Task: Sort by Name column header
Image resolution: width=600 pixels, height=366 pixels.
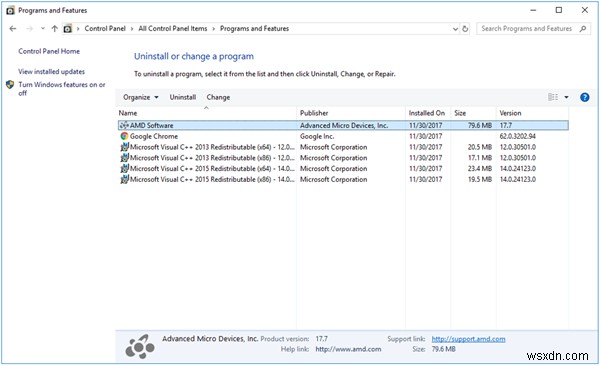Action: point(207,113)
